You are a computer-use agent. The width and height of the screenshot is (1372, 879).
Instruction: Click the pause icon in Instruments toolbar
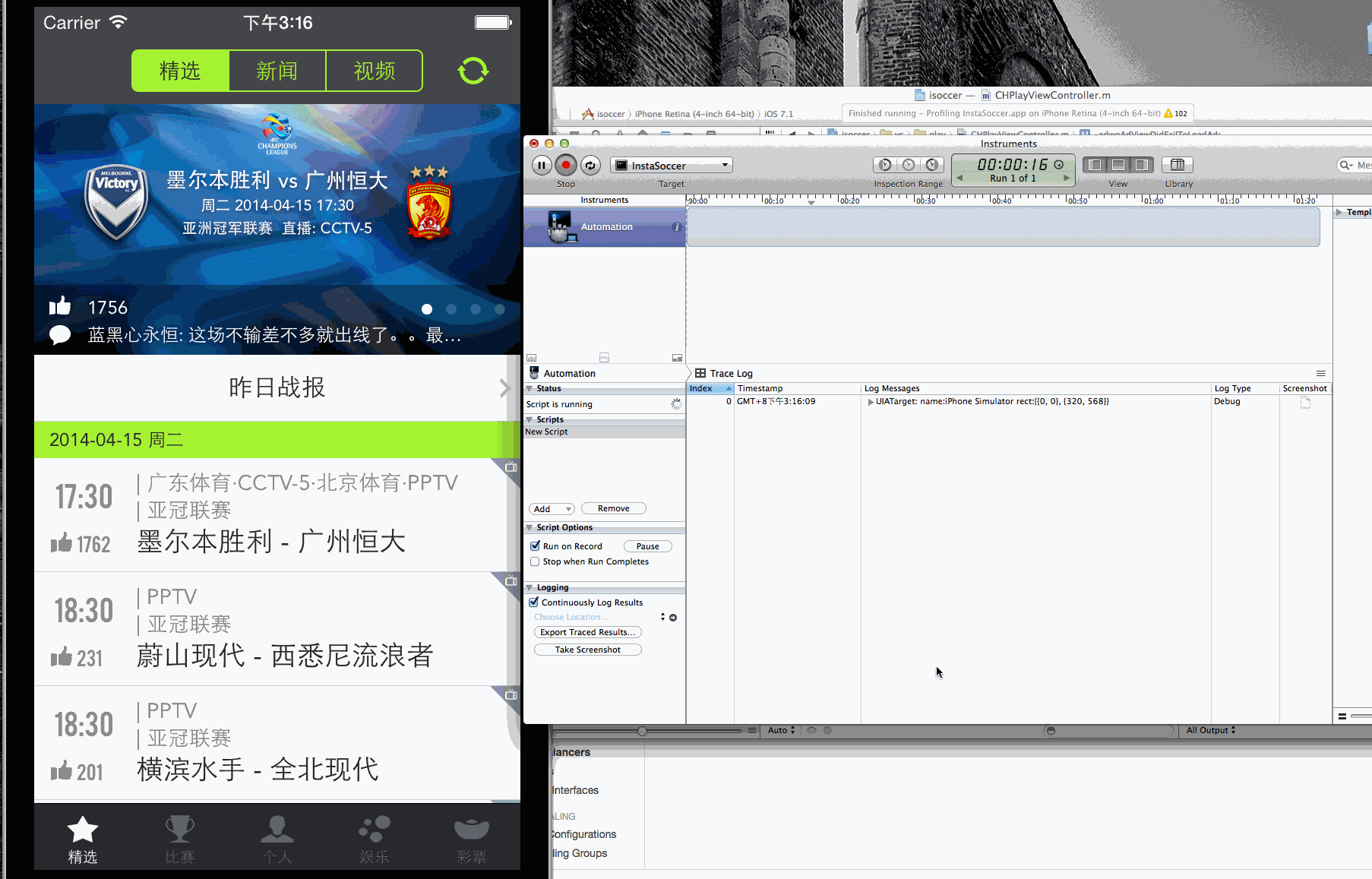point(542,165)
